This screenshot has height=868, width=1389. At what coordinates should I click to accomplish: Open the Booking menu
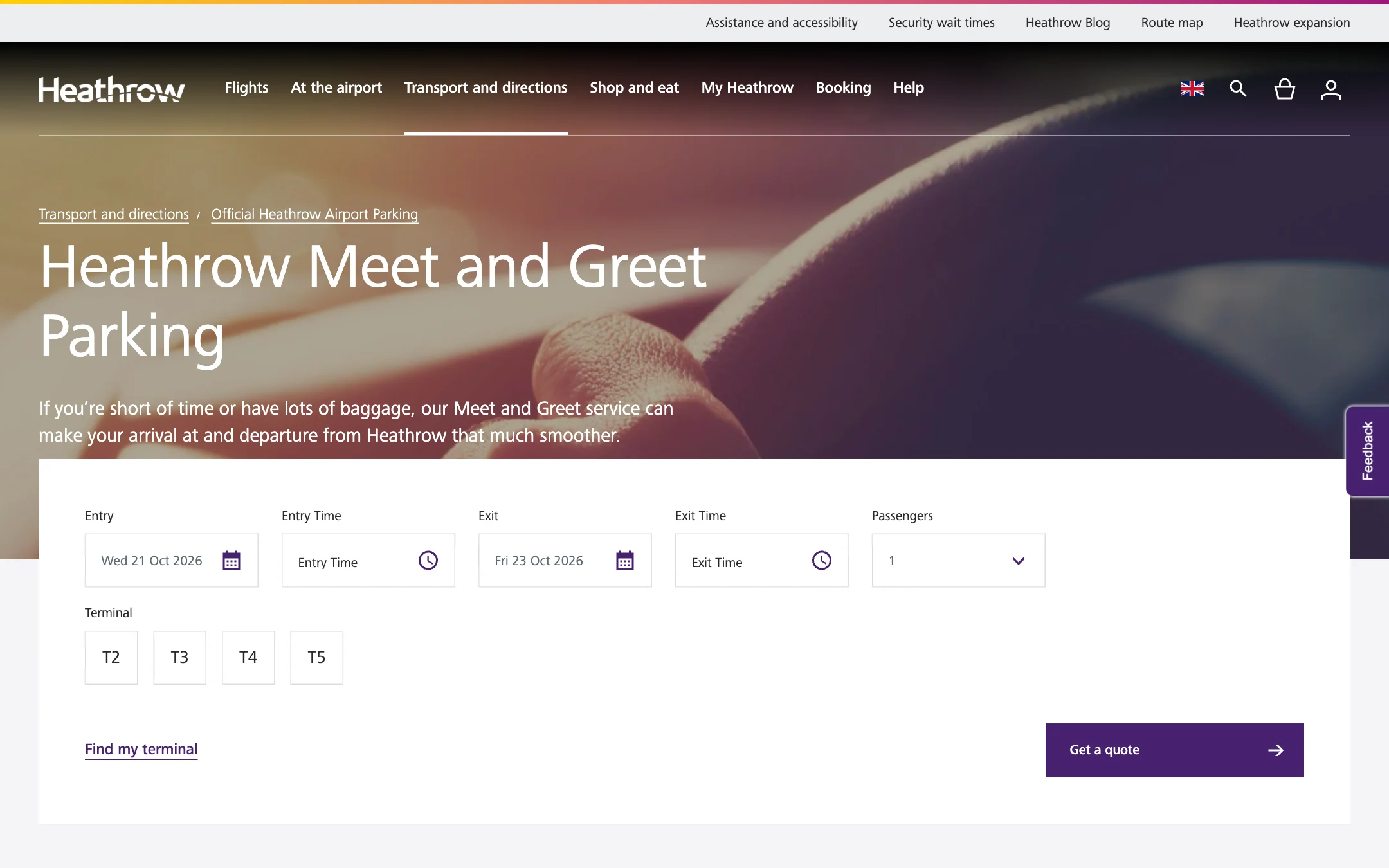click(843, 87)
